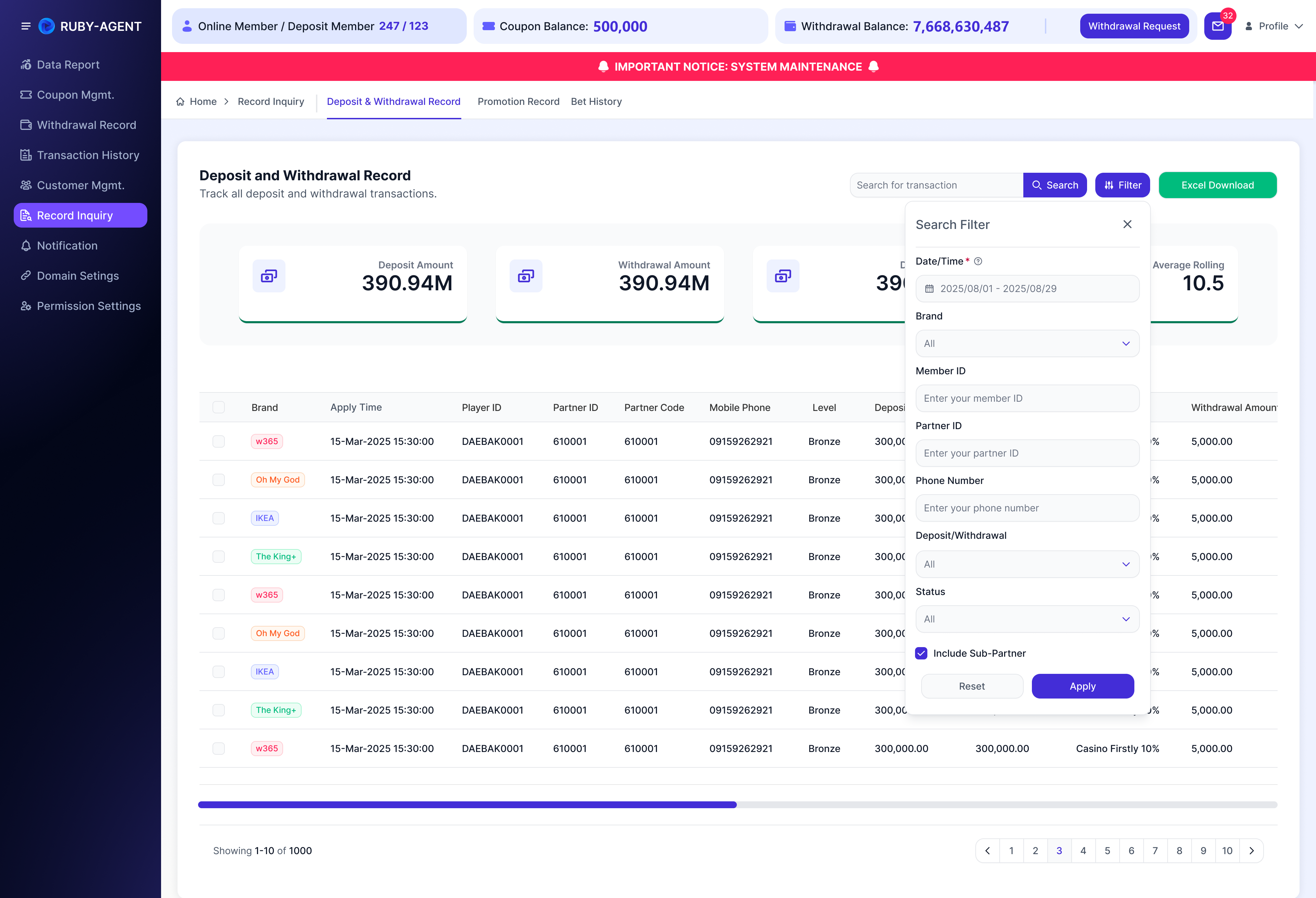
Task: Apply the search filter
Action: (1082, 686)
